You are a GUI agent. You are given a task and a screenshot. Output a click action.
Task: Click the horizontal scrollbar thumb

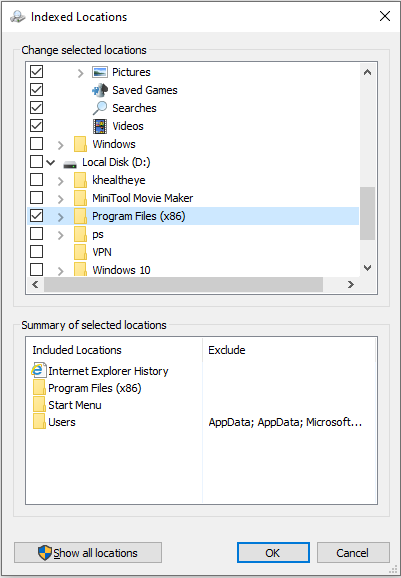[x=183, y=285]
